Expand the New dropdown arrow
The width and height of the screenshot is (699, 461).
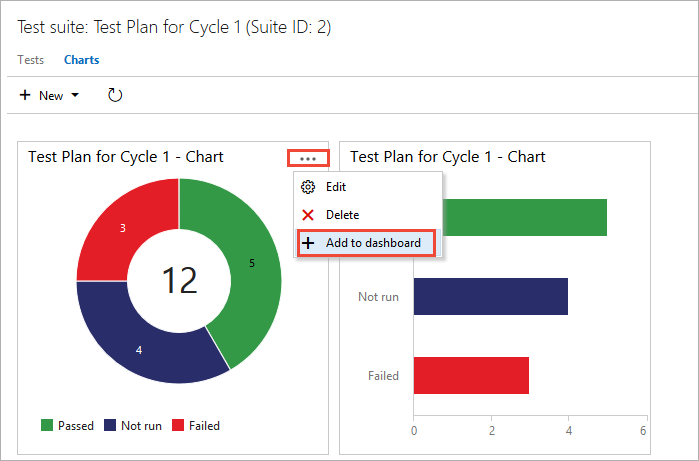tap(75, 96)
